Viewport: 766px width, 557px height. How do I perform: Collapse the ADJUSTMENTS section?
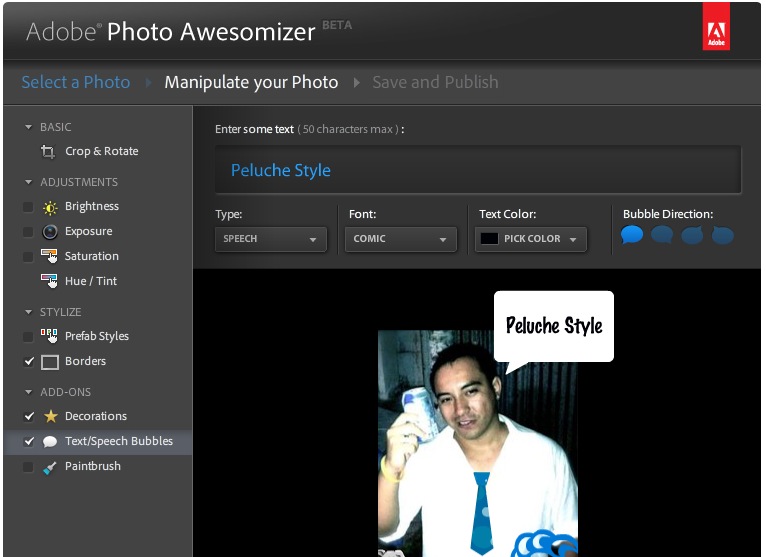point(29,182)
